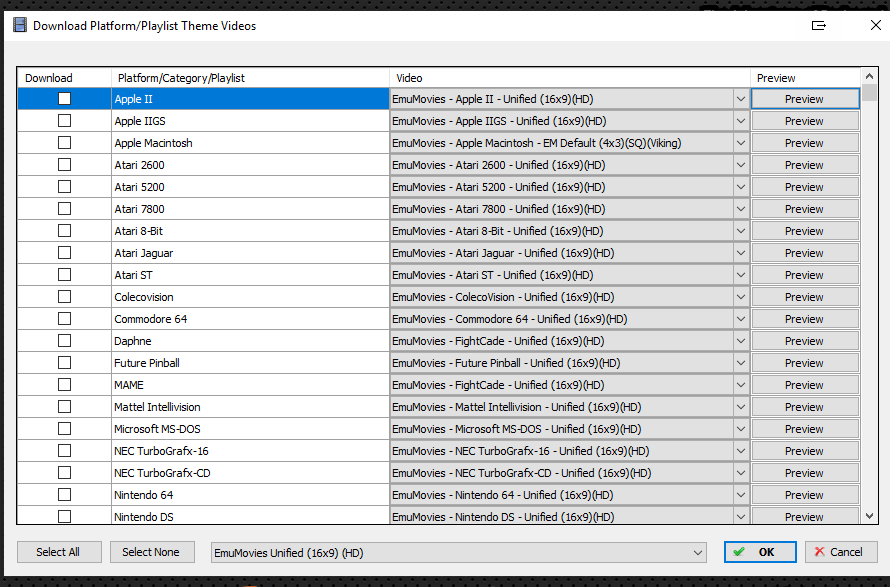890x587 pixels.
Task: Select the Nintendo DS platform cell
Action: tap(250, 517)
